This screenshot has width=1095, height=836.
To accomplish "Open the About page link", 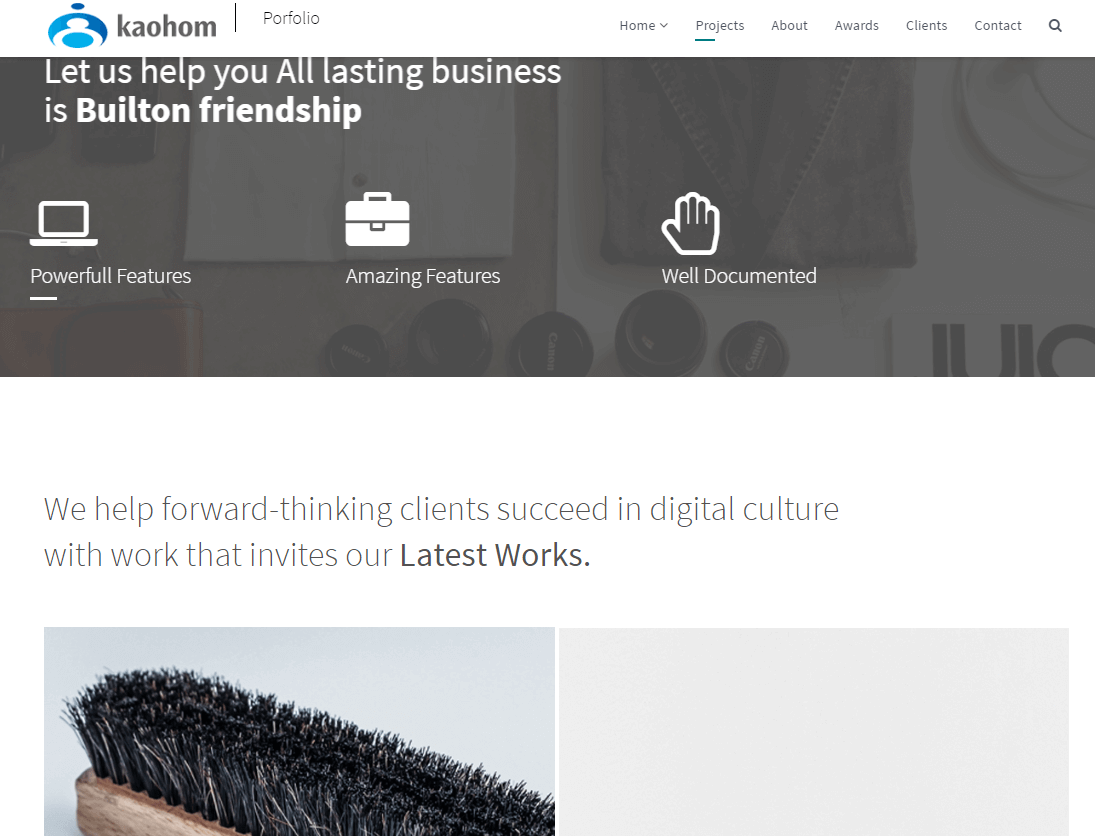I will coord(789,26).
